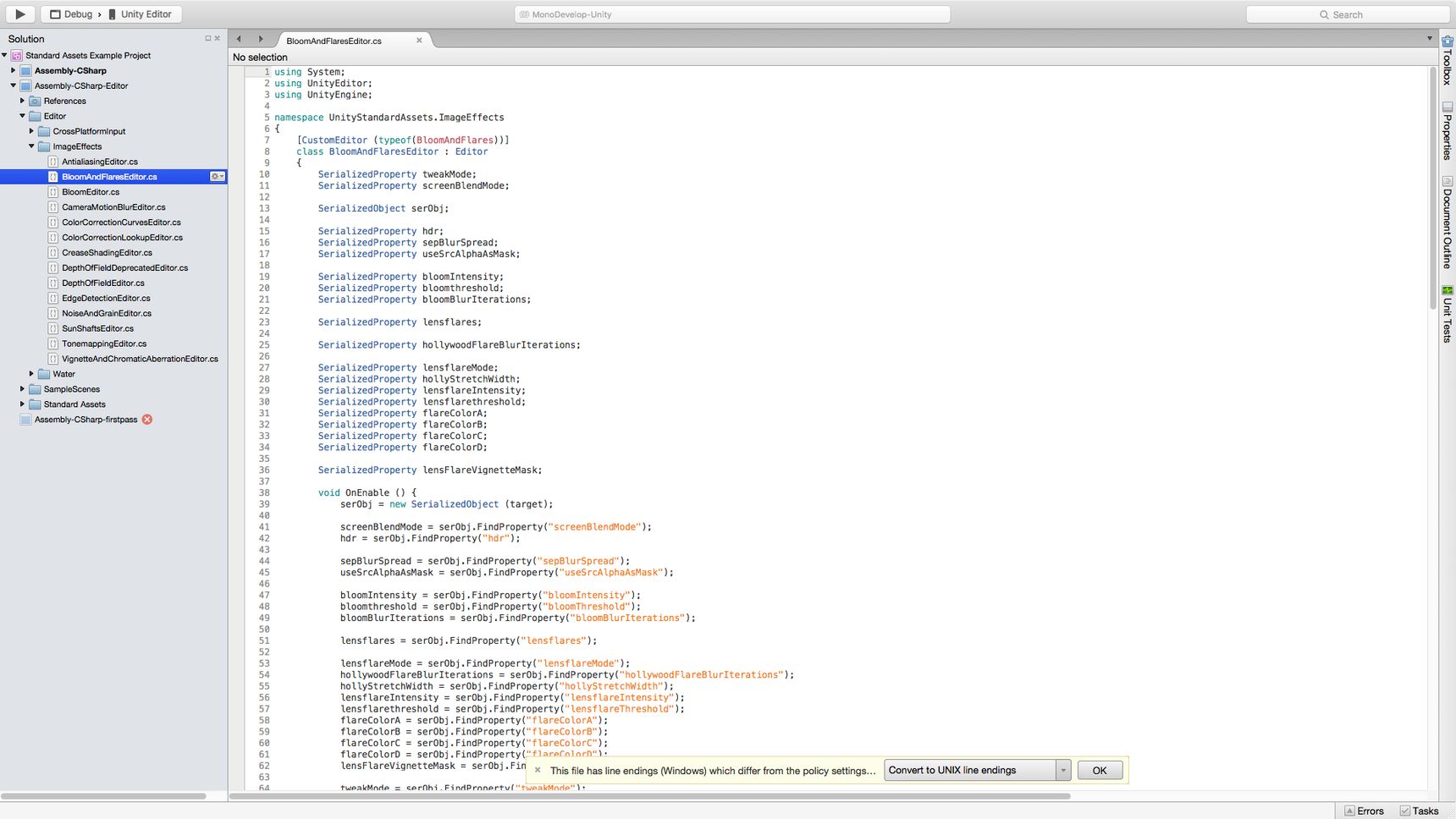Click the Toolbox panel icon

click(1448, 41)
